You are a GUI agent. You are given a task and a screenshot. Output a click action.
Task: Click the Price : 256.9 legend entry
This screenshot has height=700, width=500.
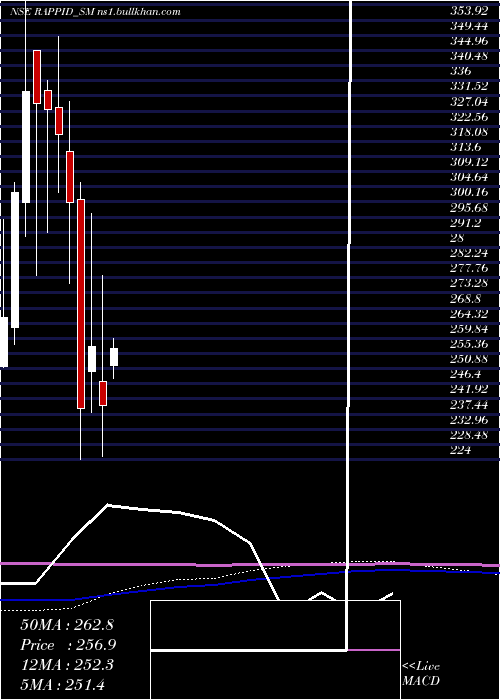68,646
